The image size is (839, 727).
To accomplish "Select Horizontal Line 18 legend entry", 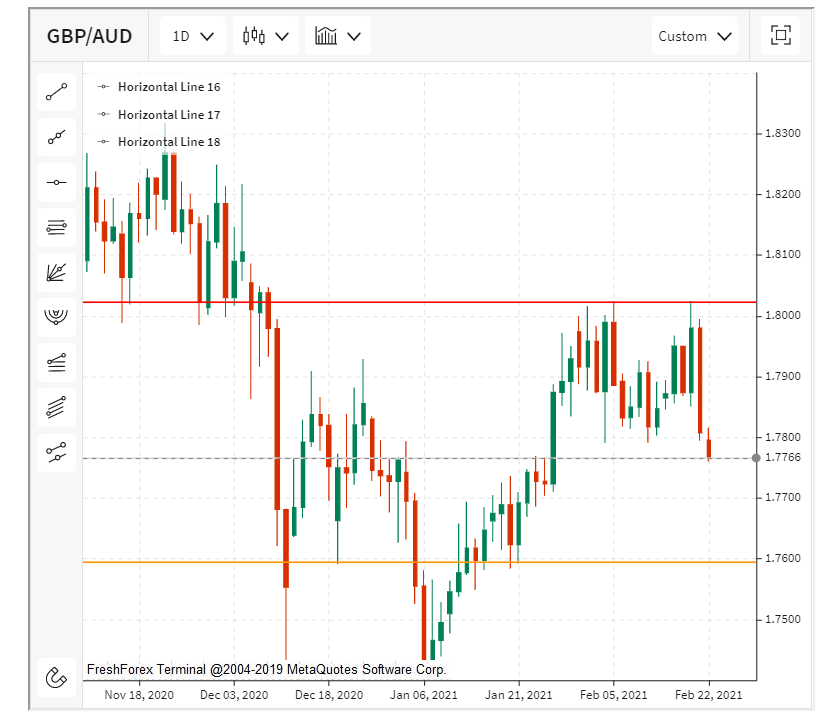I will click(159, 142).
